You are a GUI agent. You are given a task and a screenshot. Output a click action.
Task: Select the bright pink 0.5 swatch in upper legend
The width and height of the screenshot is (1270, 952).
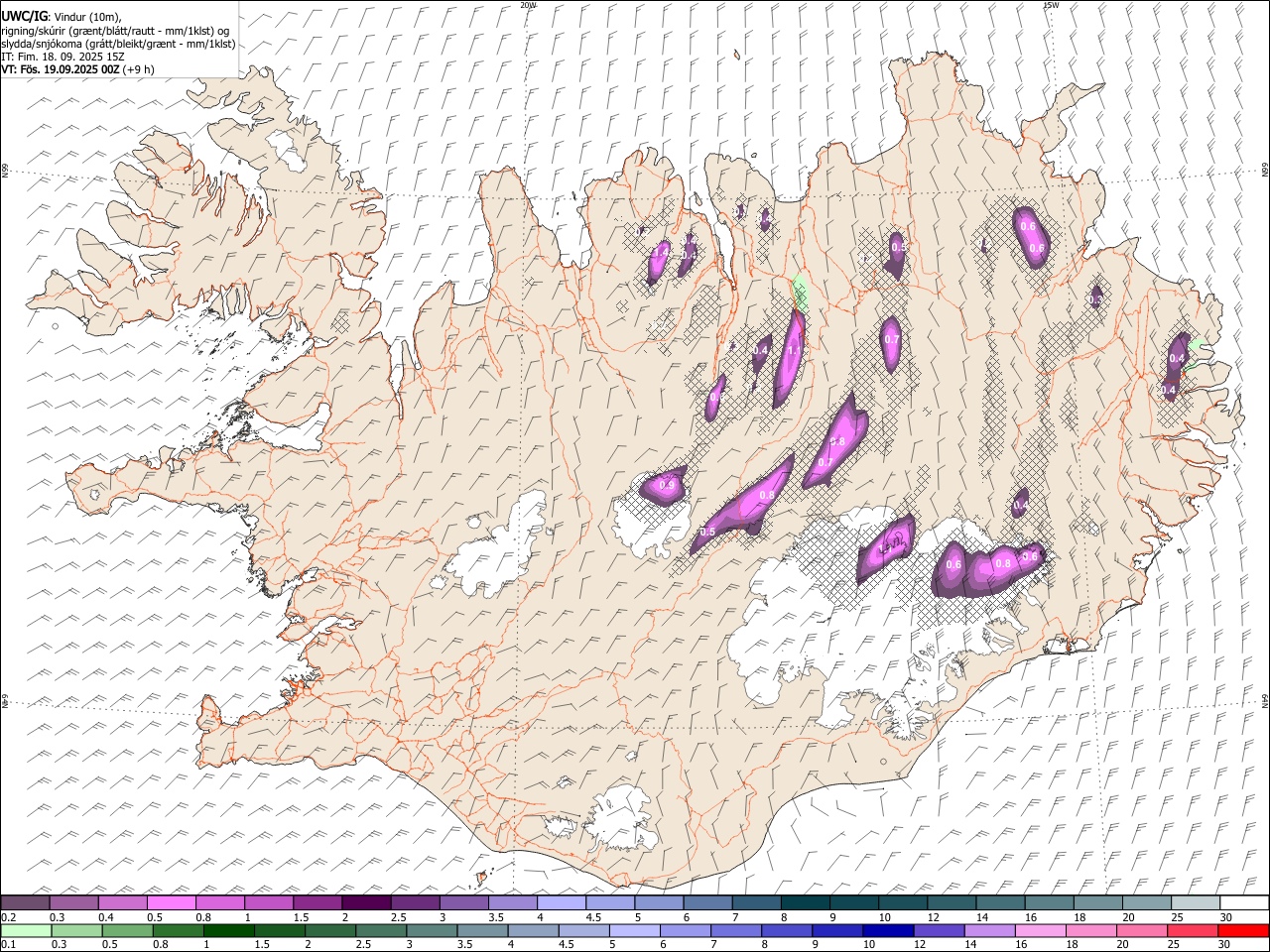coord(172,903)
